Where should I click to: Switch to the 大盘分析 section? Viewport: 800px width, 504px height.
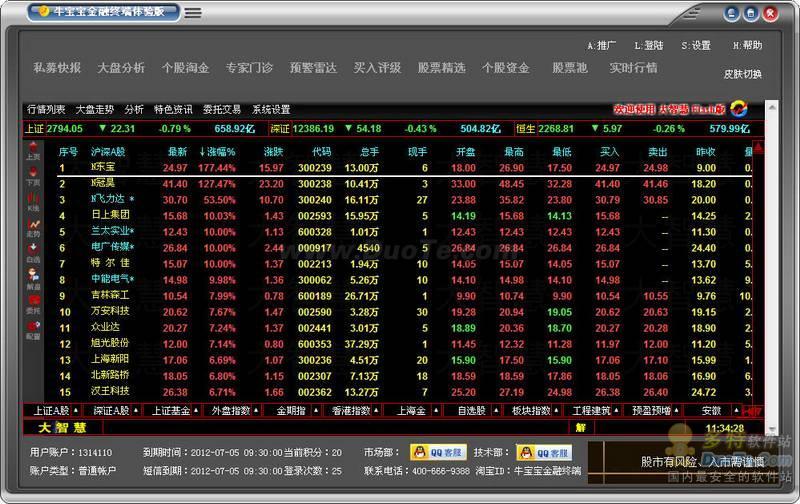(x=121, y=67)
